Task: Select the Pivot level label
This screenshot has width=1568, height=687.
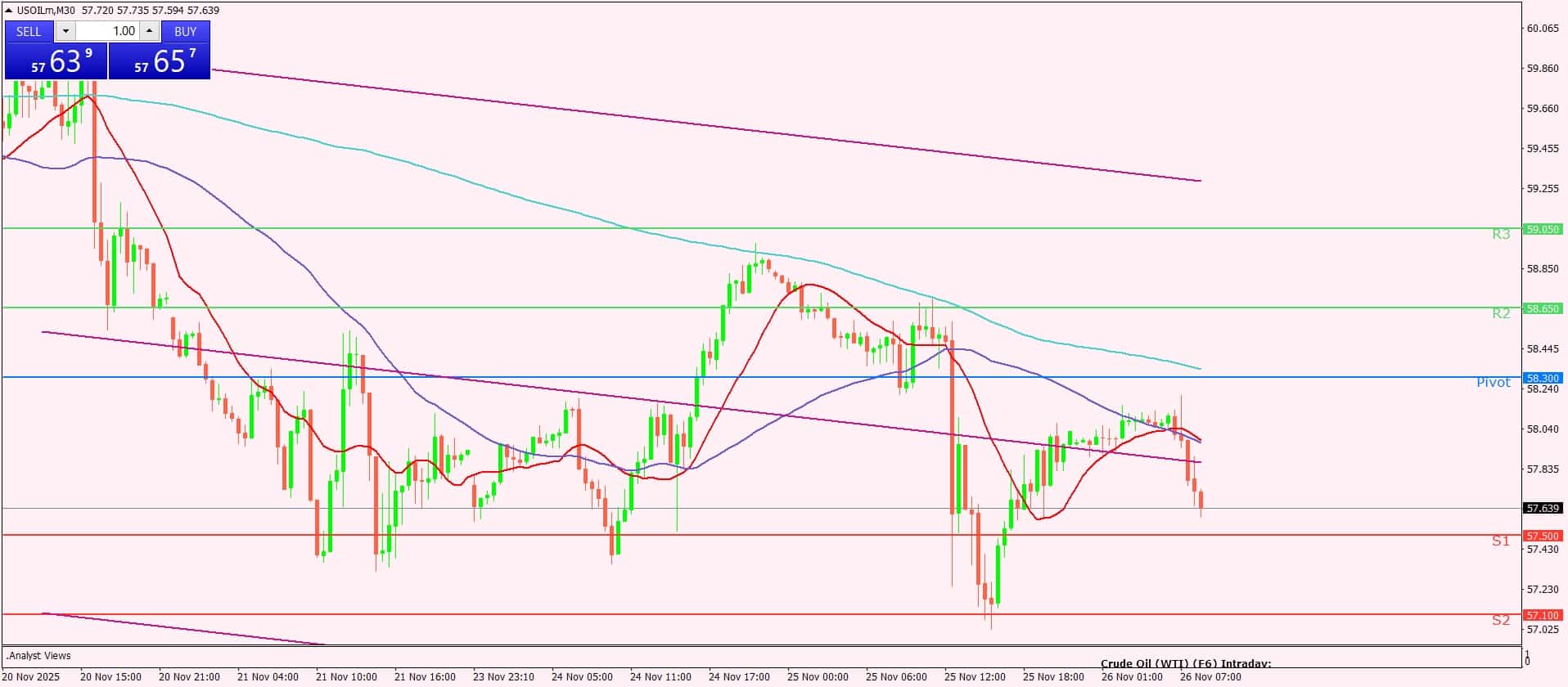Action: (1494, 383)
